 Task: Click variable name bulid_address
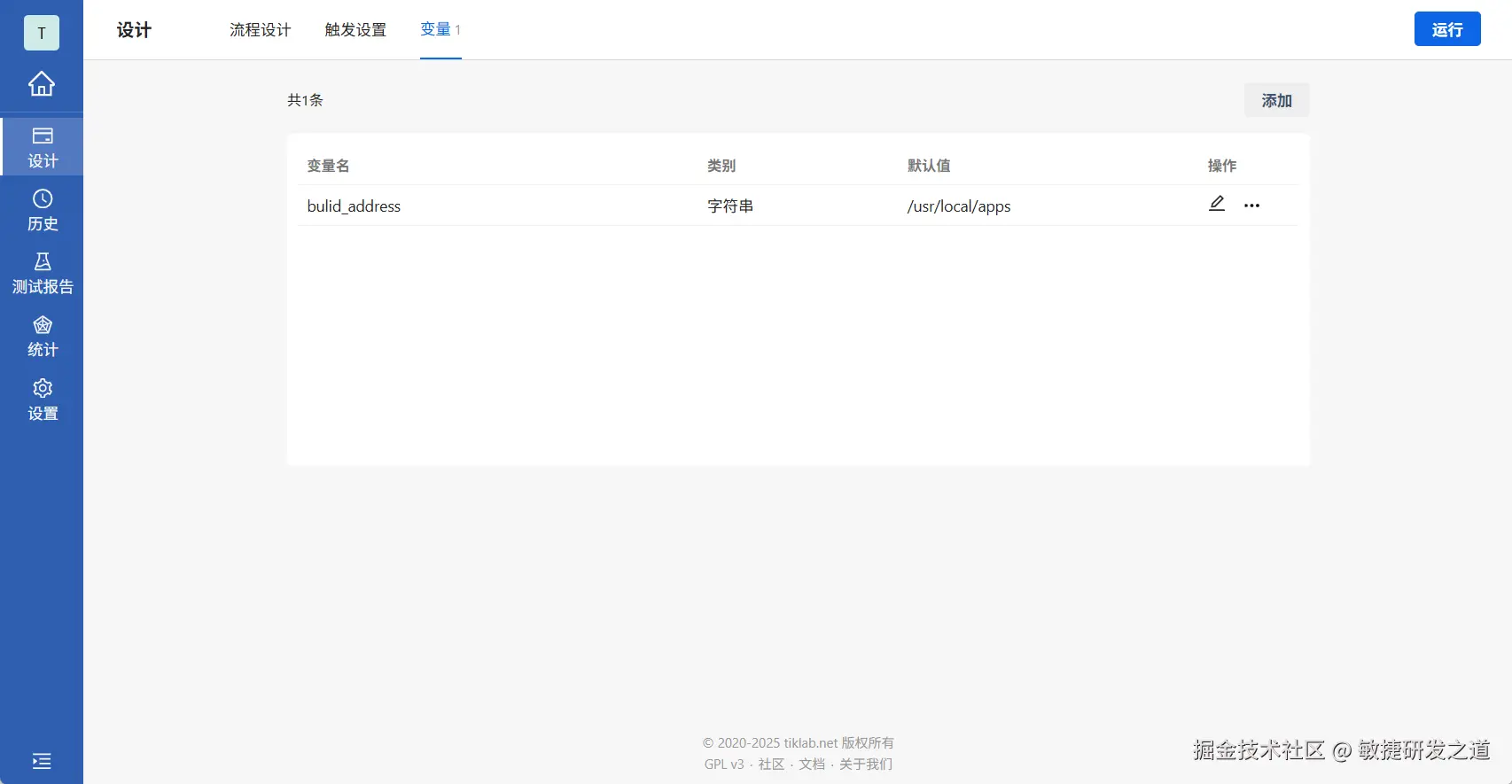point(354,206)
